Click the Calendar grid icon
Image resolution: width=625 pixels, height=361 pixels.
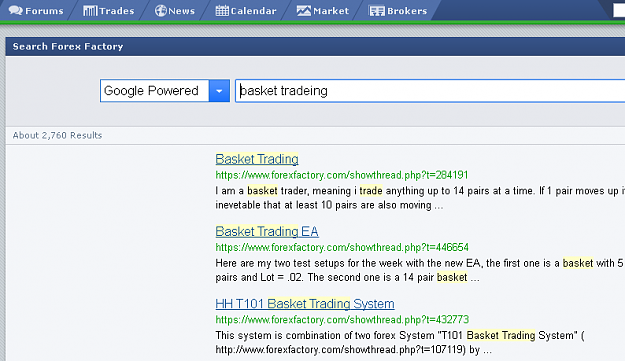point(222,11)
